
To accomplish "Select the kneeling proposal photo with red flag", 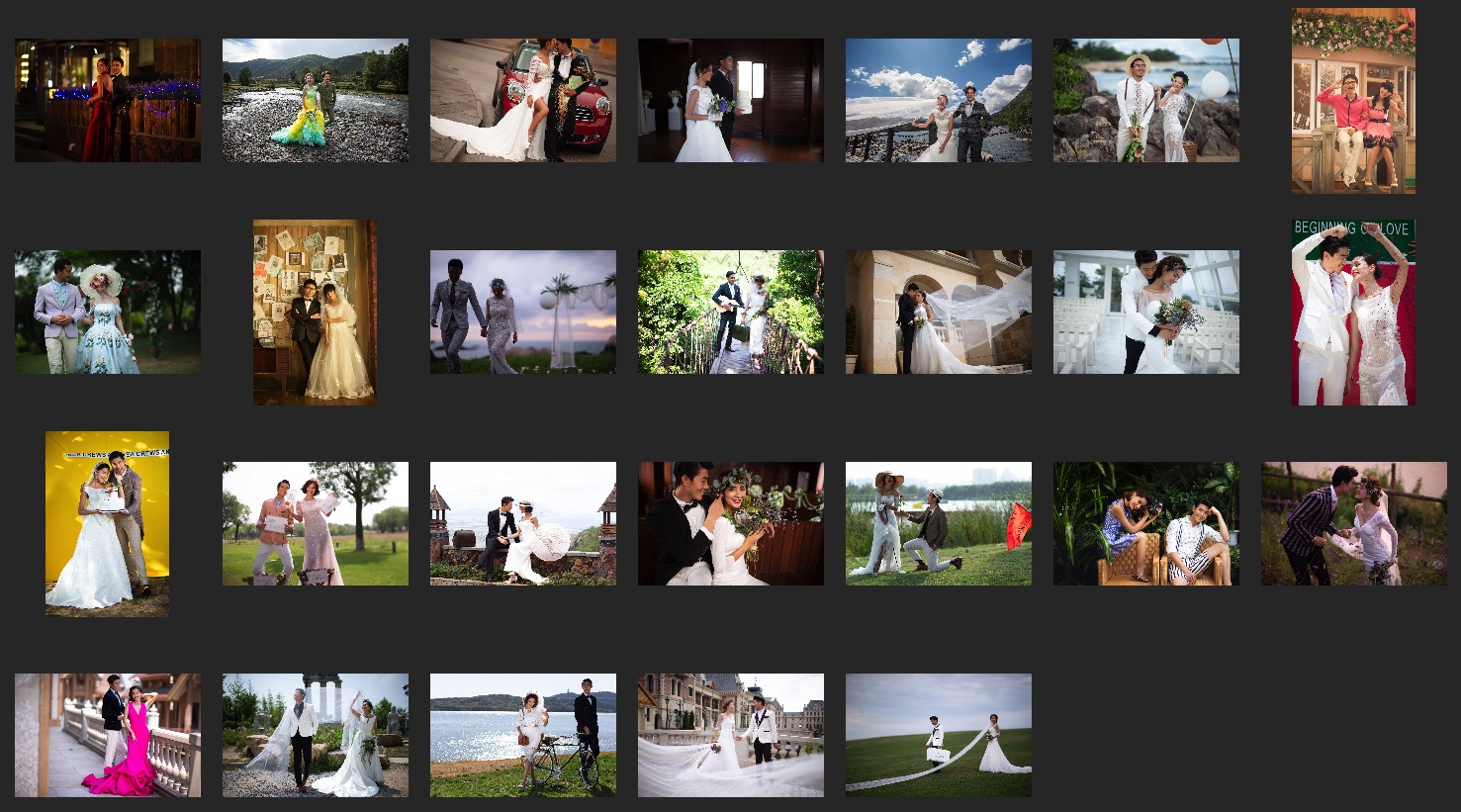I will [x=938, y=523].
